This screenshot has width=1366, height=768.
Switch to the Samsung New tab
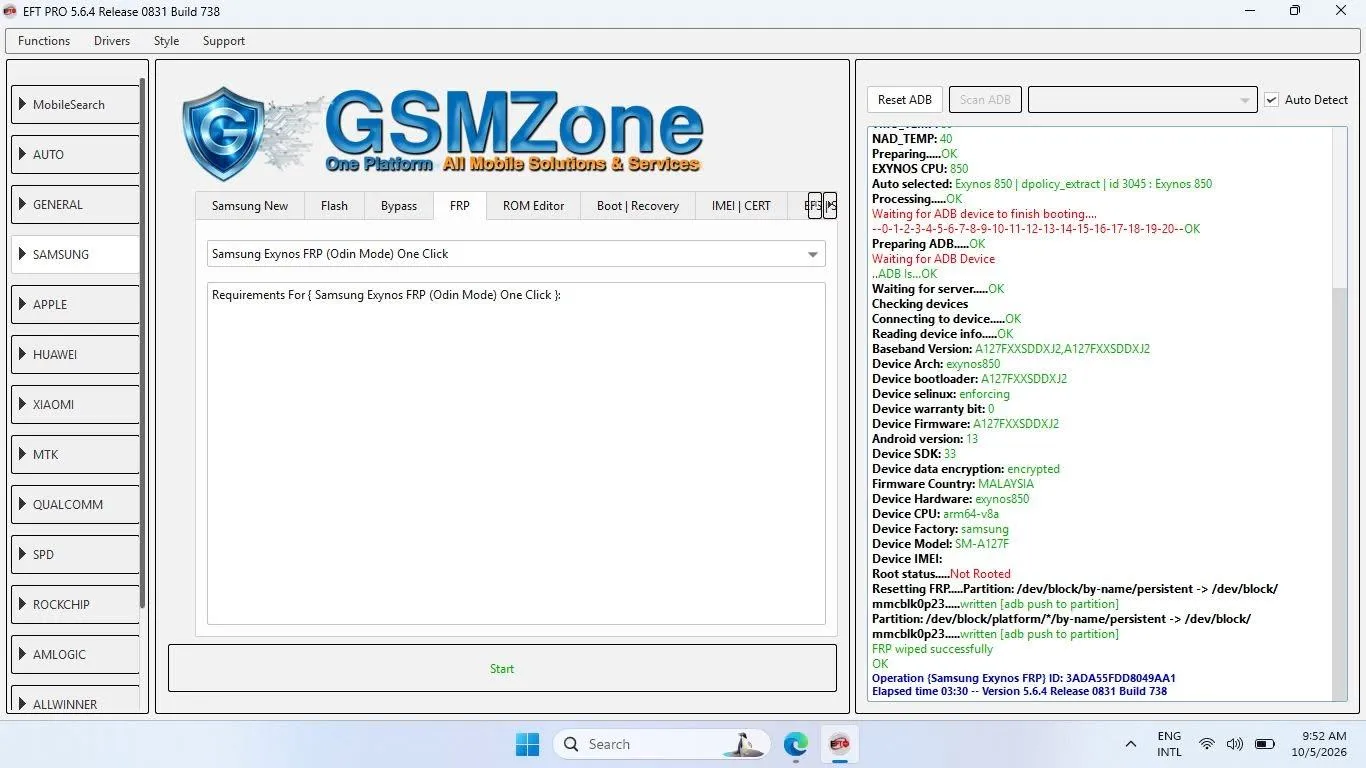(250, 206)
